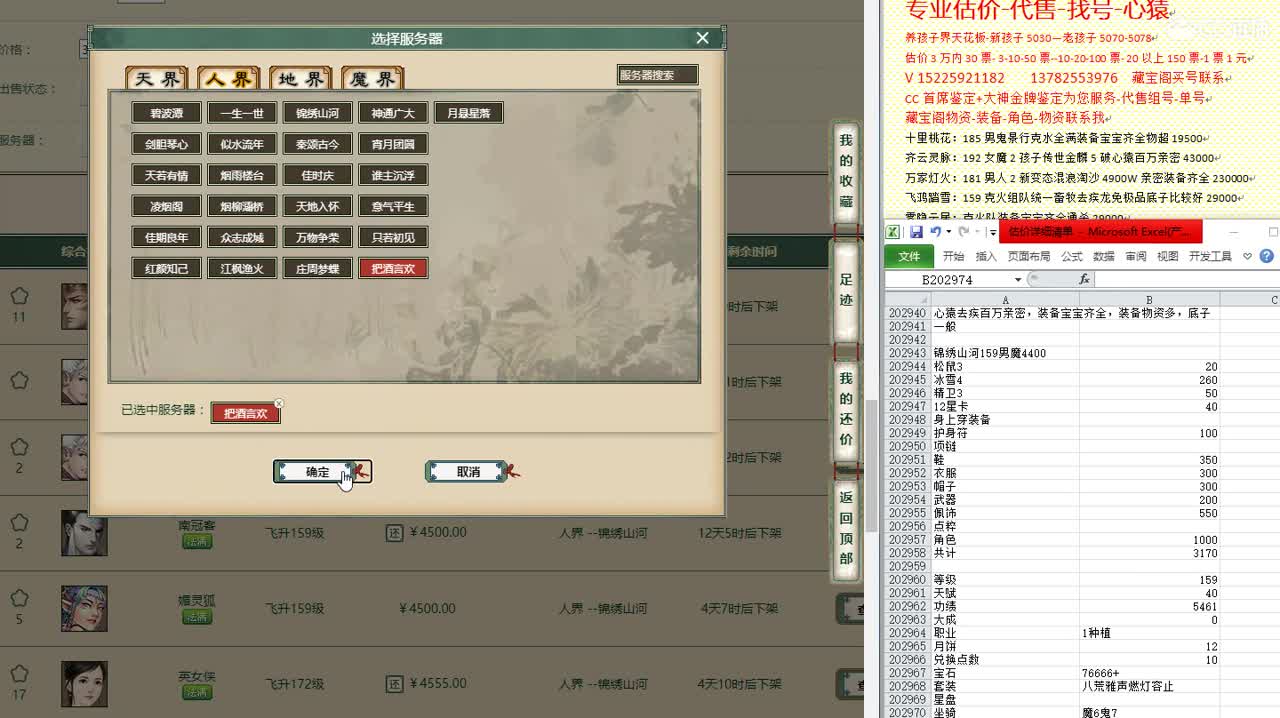Favorite the 英女侠 listing star
The width and height of the screenshot is (1280, 718).
tap(19, 673)
